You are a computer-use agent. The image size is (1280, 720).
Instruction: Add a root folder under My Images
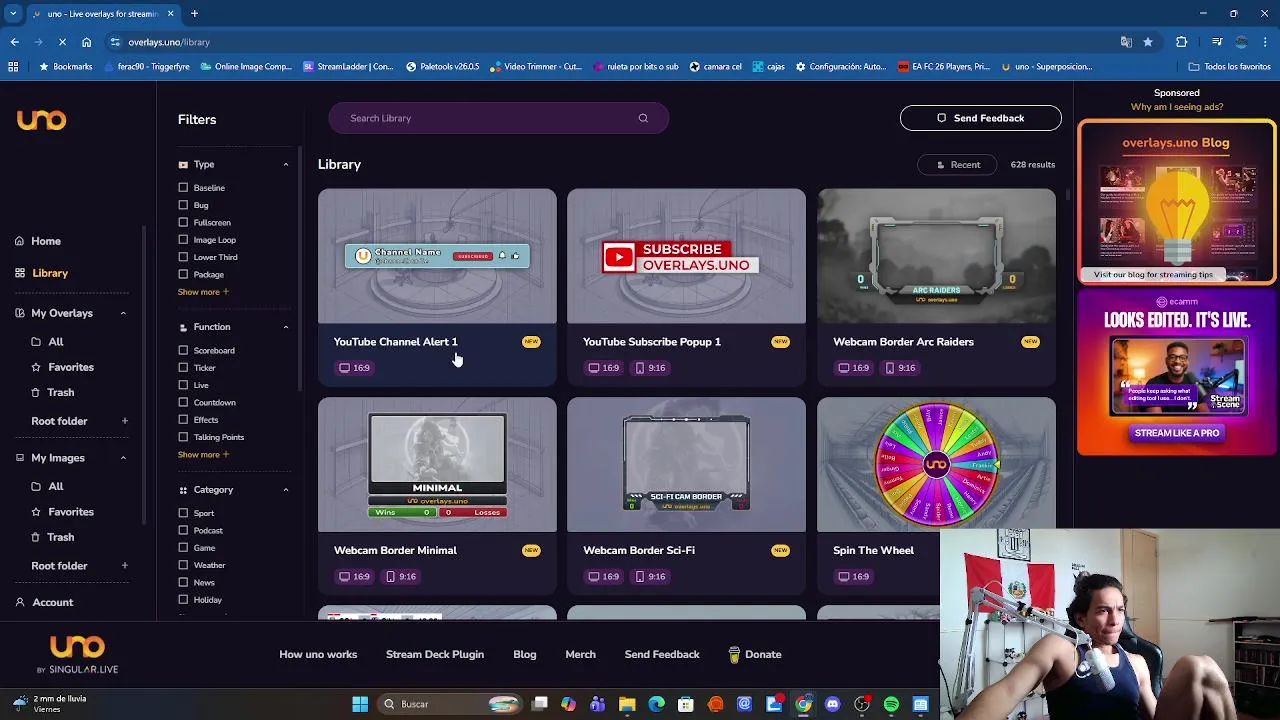tap(124, 566)
